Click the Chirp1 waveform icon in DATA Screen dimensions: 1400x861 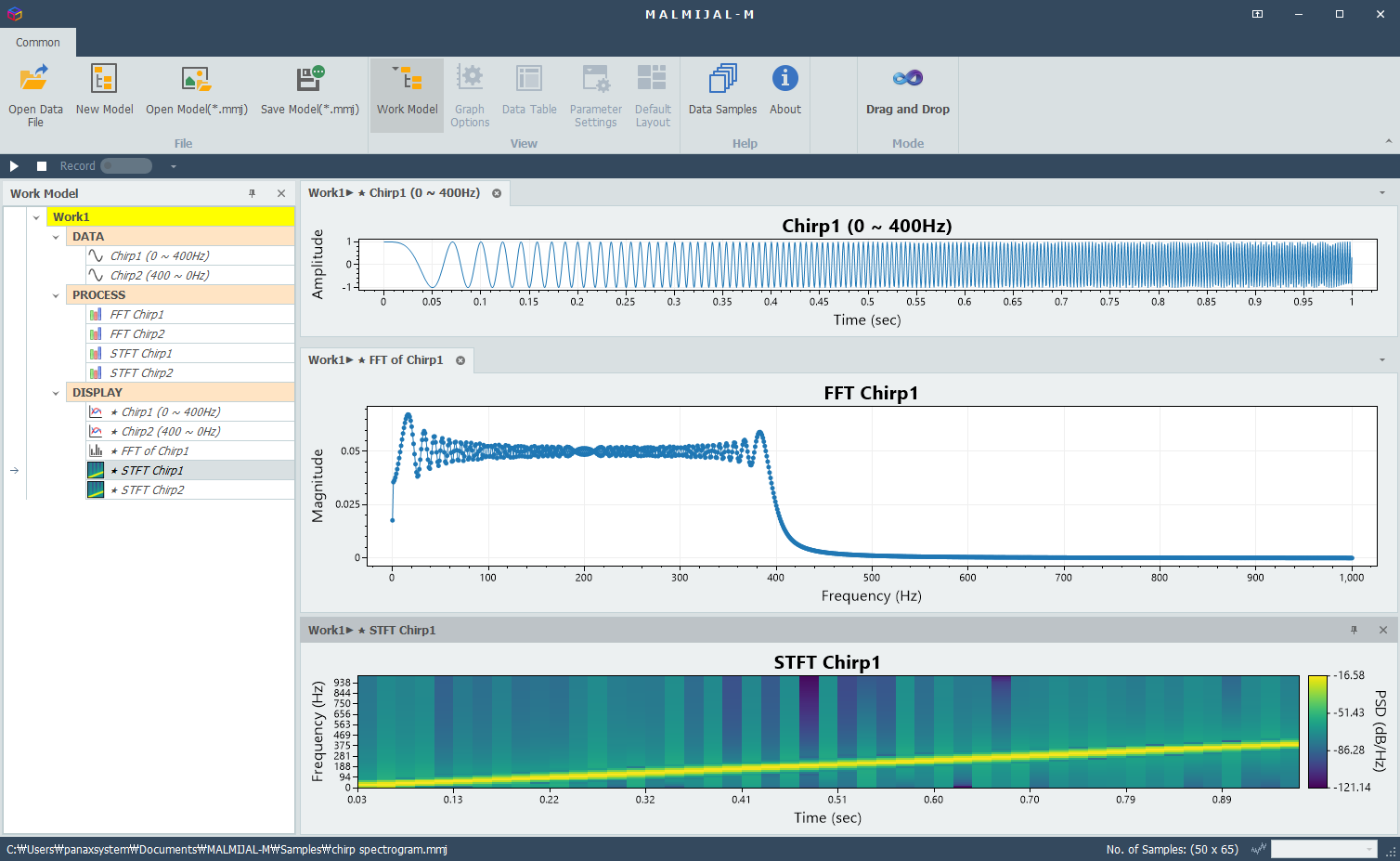[96, 256]
